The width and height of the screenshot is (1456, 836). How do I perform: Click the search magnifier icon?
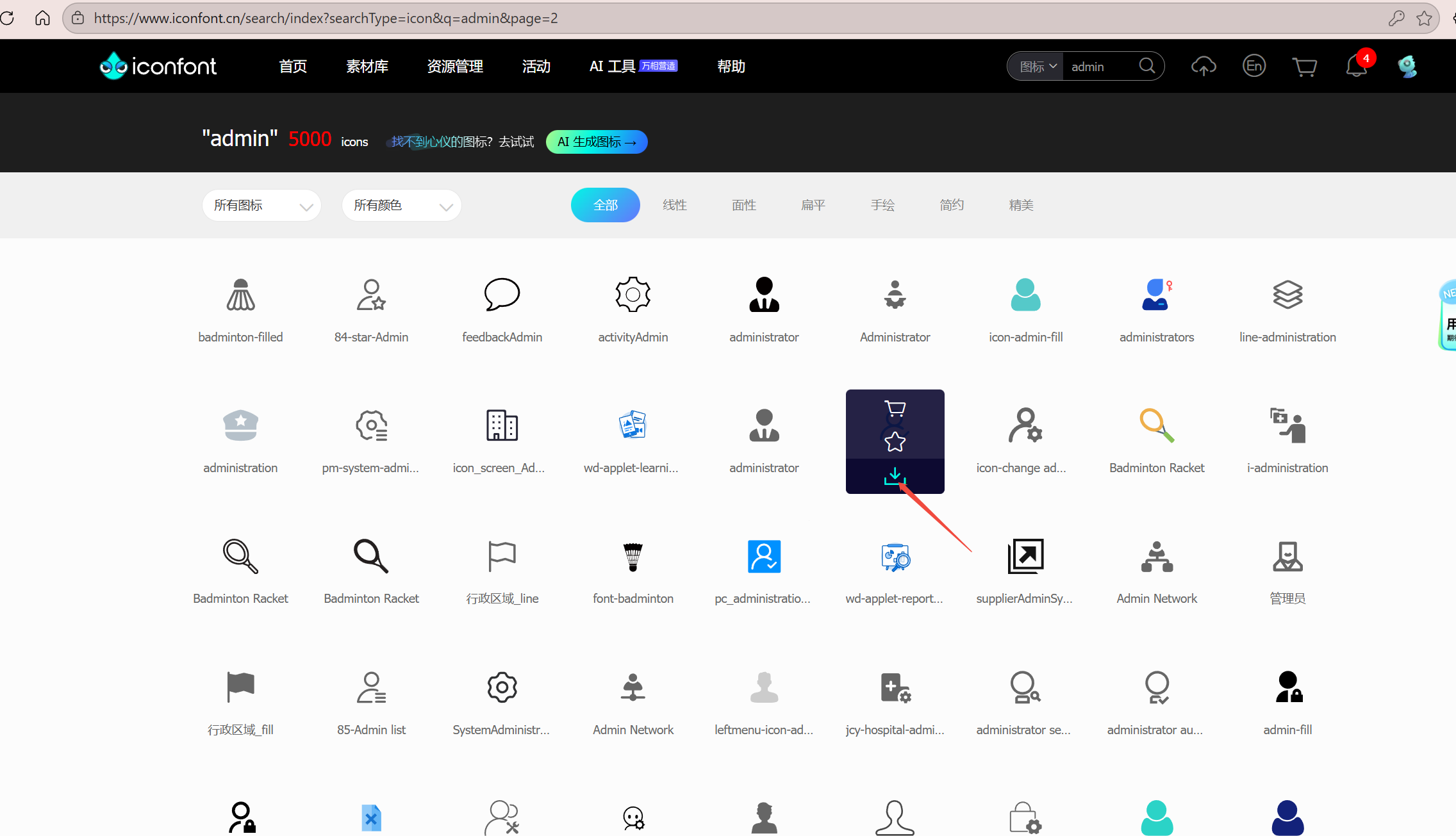click(x=1146, y=66)
